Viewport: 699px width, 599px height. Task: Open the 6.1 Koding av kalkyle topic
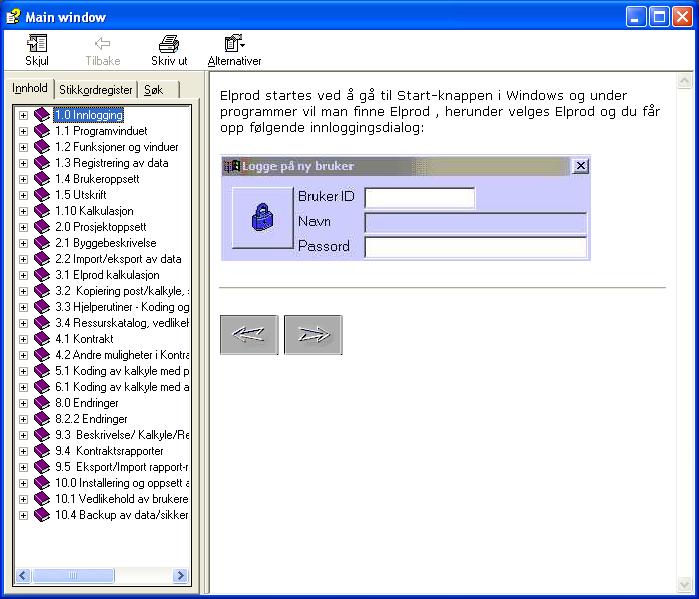122,387
